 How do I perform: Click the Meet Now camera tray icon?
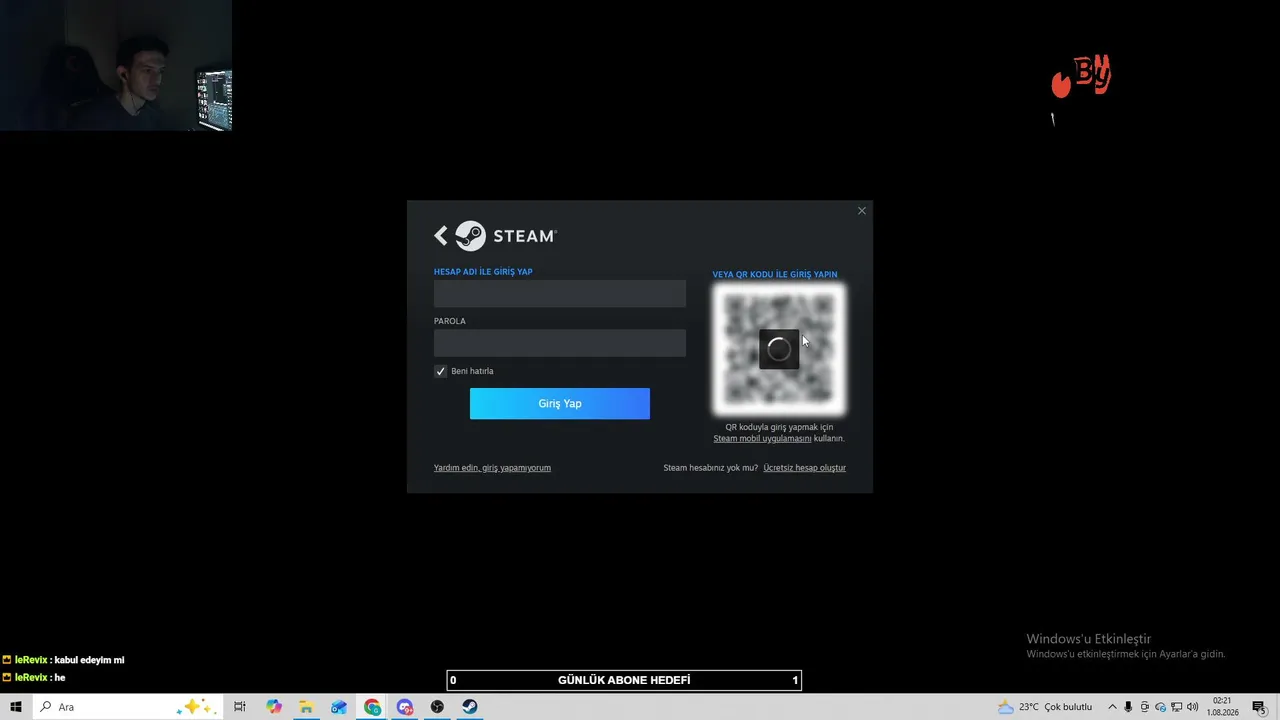coord(1145,707)
